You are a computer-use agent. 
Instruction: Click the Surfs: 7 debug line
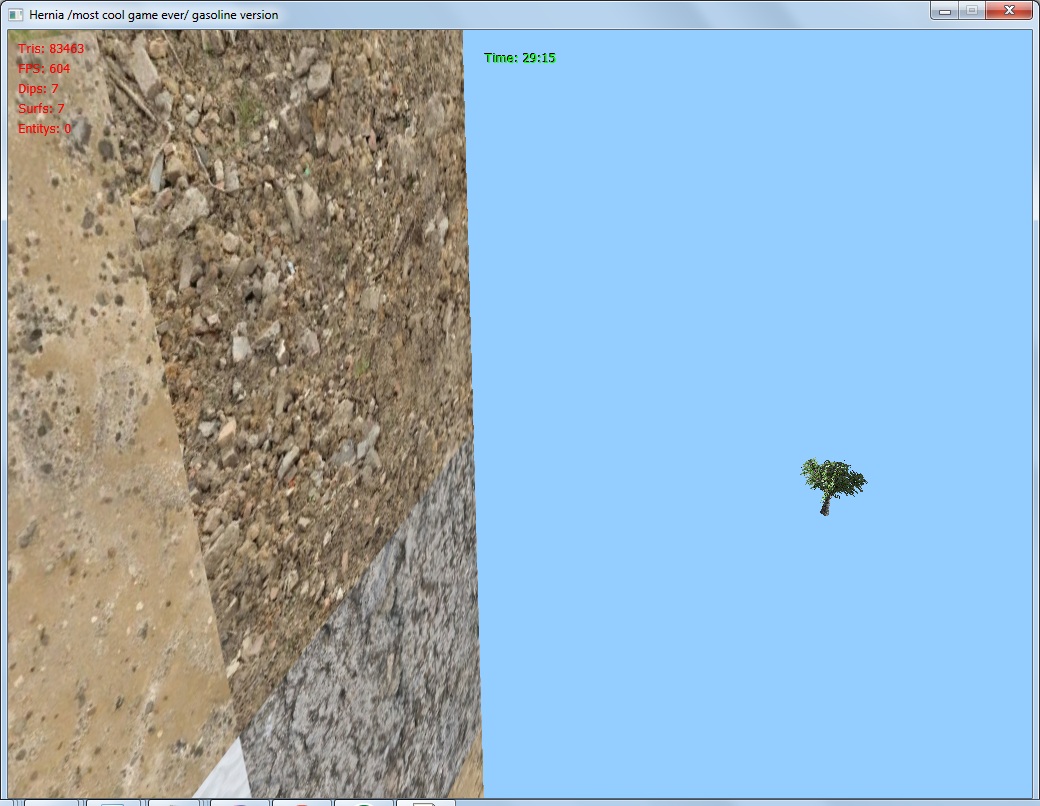[41, 109]
